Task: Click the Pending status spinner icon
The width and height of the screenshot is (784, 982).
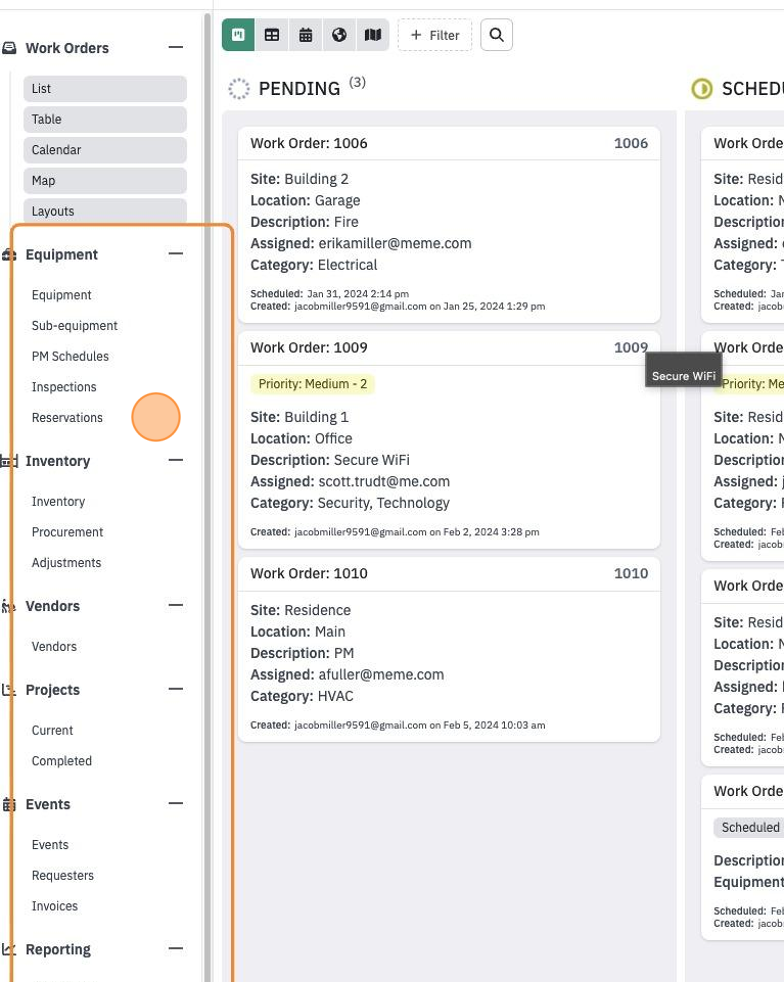Action: (x=239, y=89)
